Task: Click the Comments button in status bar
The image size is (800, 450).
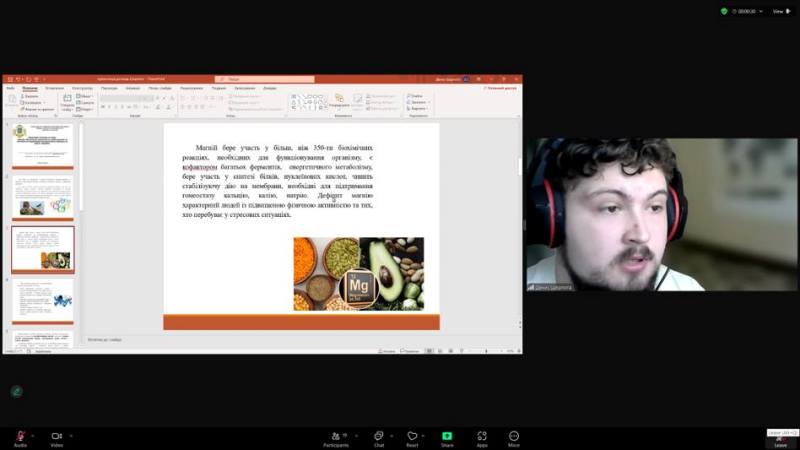Action: pos(410,351)
